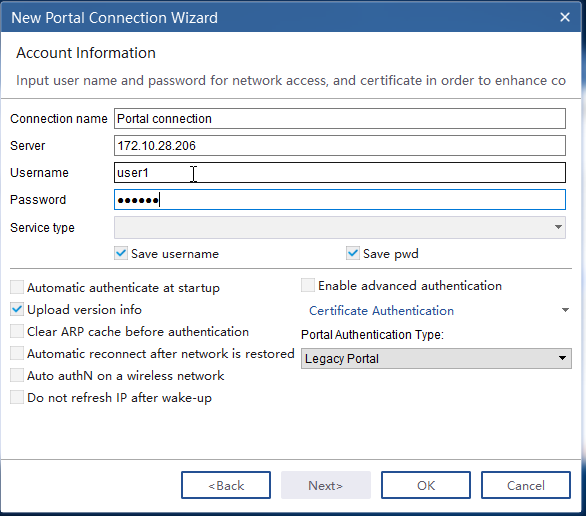Enable Automatic authenticate at startup
This screenshot has height=516, width=586.
coord(17,287)
